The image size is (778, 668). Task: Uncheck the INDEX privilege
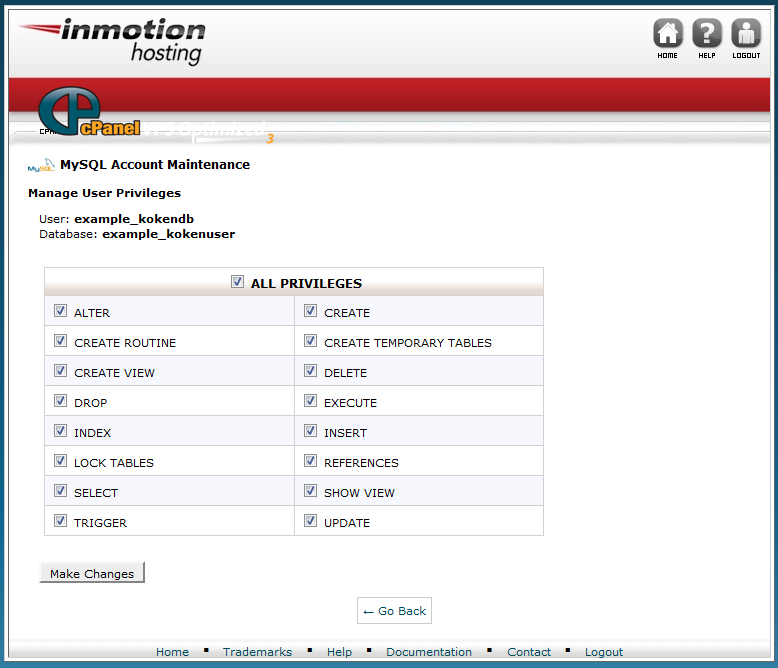coord(61,431)
